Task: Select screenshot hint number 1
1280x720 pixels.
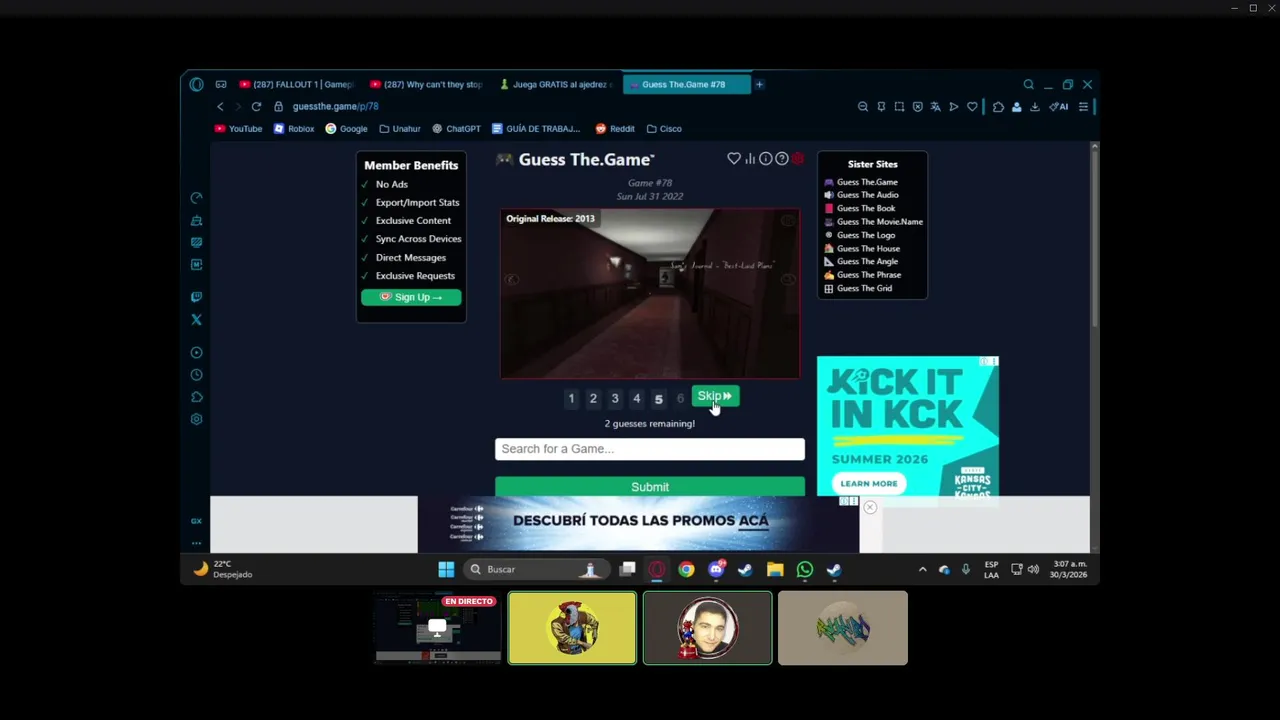Action: (x=571, y=399)
